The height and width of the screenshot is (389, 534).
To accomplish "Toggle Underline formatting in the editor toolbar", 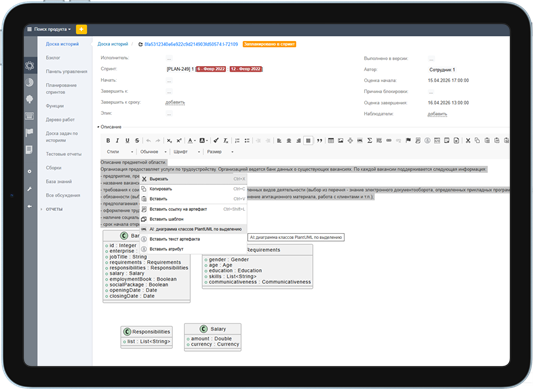I will [x=127, y=140].
